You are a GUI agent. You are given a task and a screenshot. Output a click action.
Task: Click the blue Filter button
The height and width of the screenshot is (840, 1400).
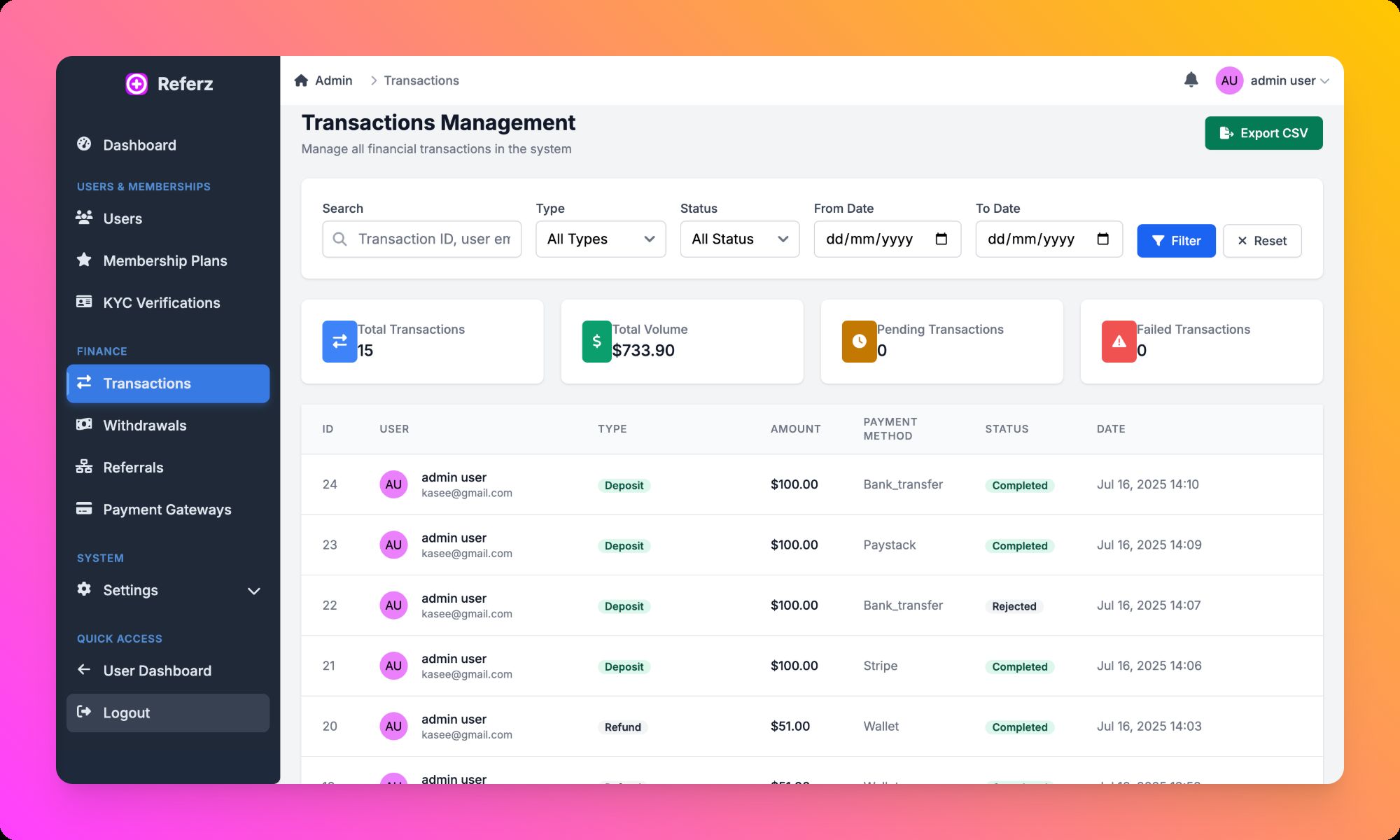click(x=1175, y=241)
